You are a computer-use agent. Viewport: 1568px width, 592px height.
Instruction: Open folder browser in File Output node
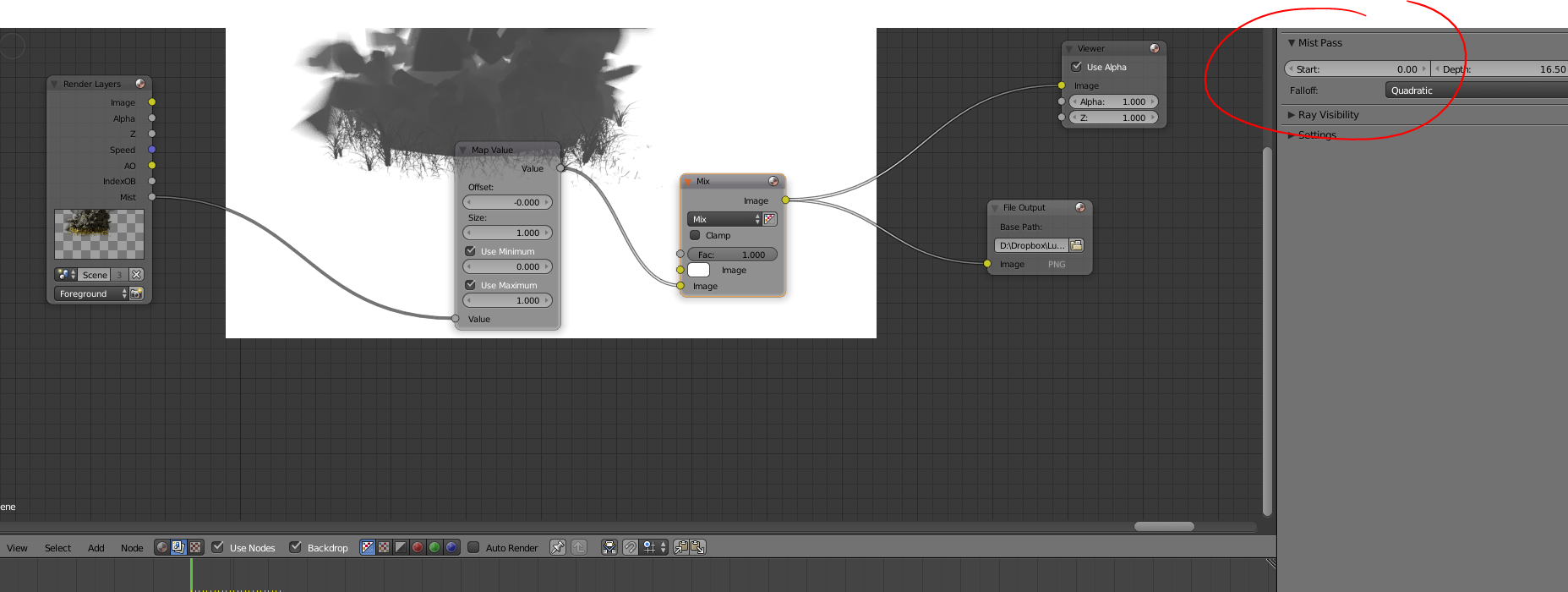[1077, 245]
